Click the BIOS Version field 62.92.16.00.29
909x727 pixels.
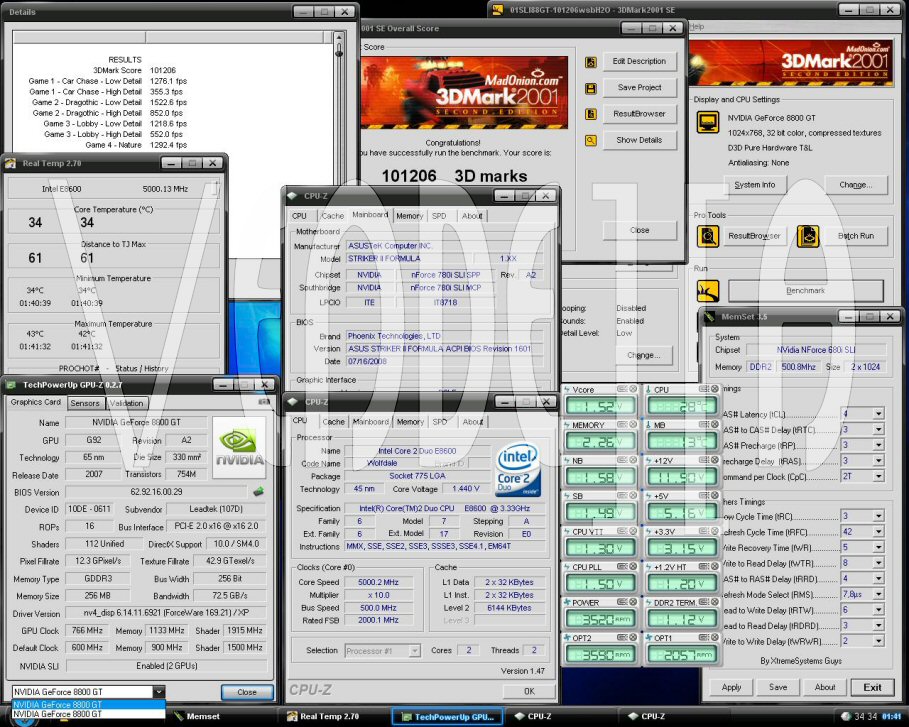point(156,492)
